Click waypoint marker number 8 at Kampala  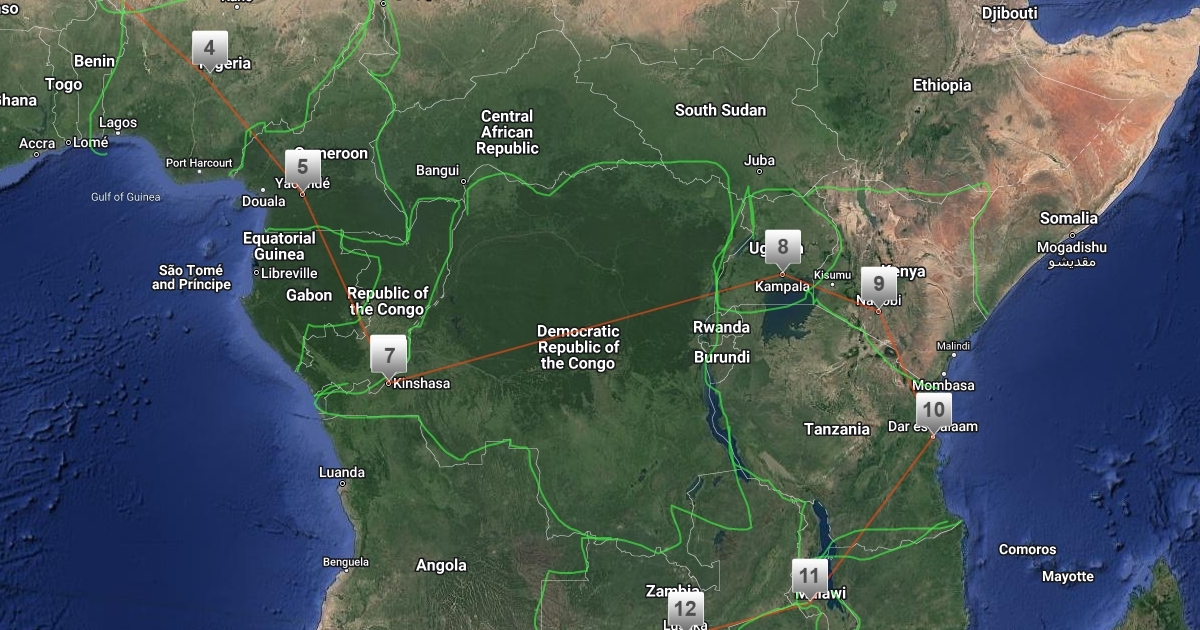click(783, 247)
